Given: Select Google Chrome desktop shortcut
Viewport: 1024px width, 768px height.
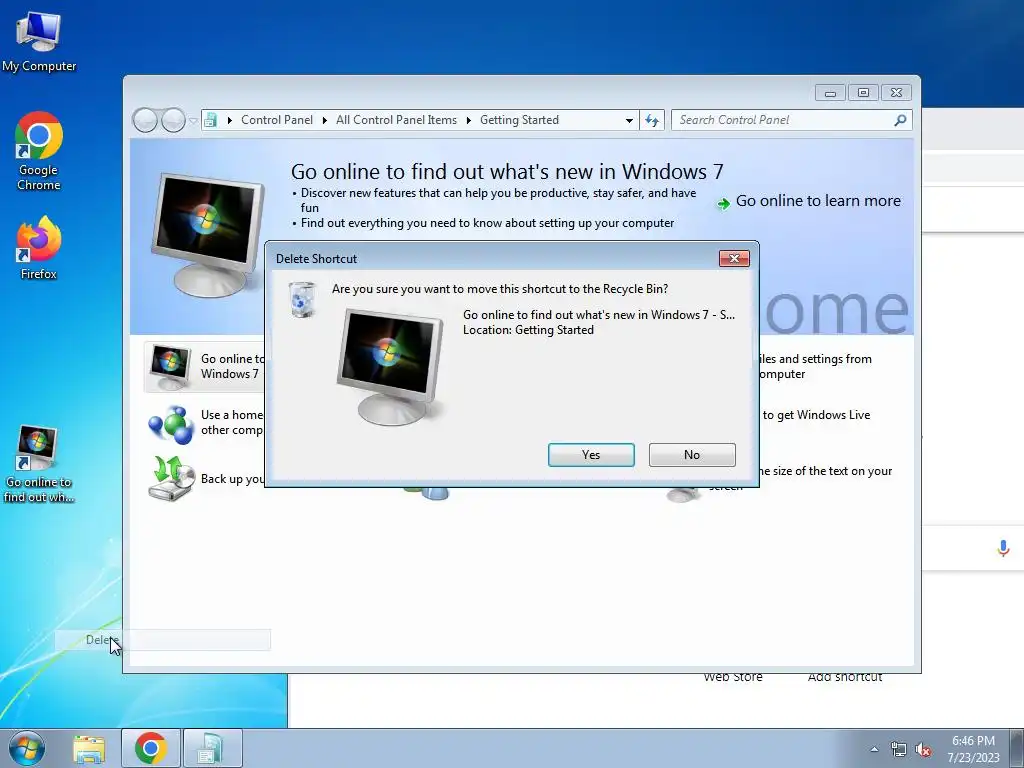Looking at the screenshot, I should click(39, 152).
